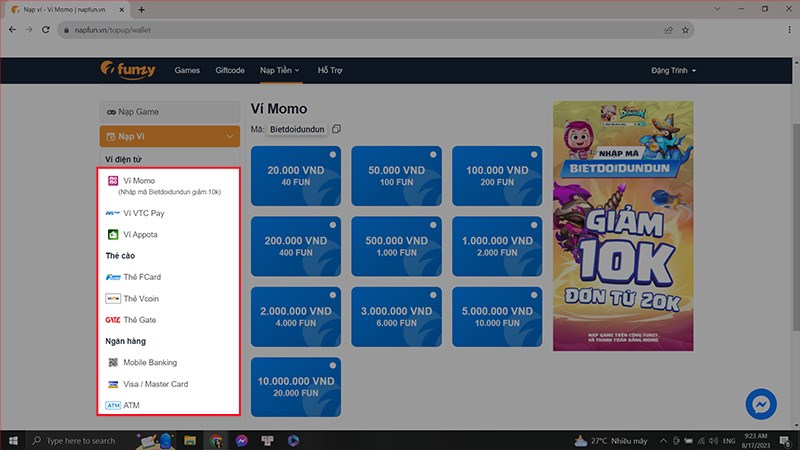Select the 100.000 VND radio option

[x=534, y=155]
